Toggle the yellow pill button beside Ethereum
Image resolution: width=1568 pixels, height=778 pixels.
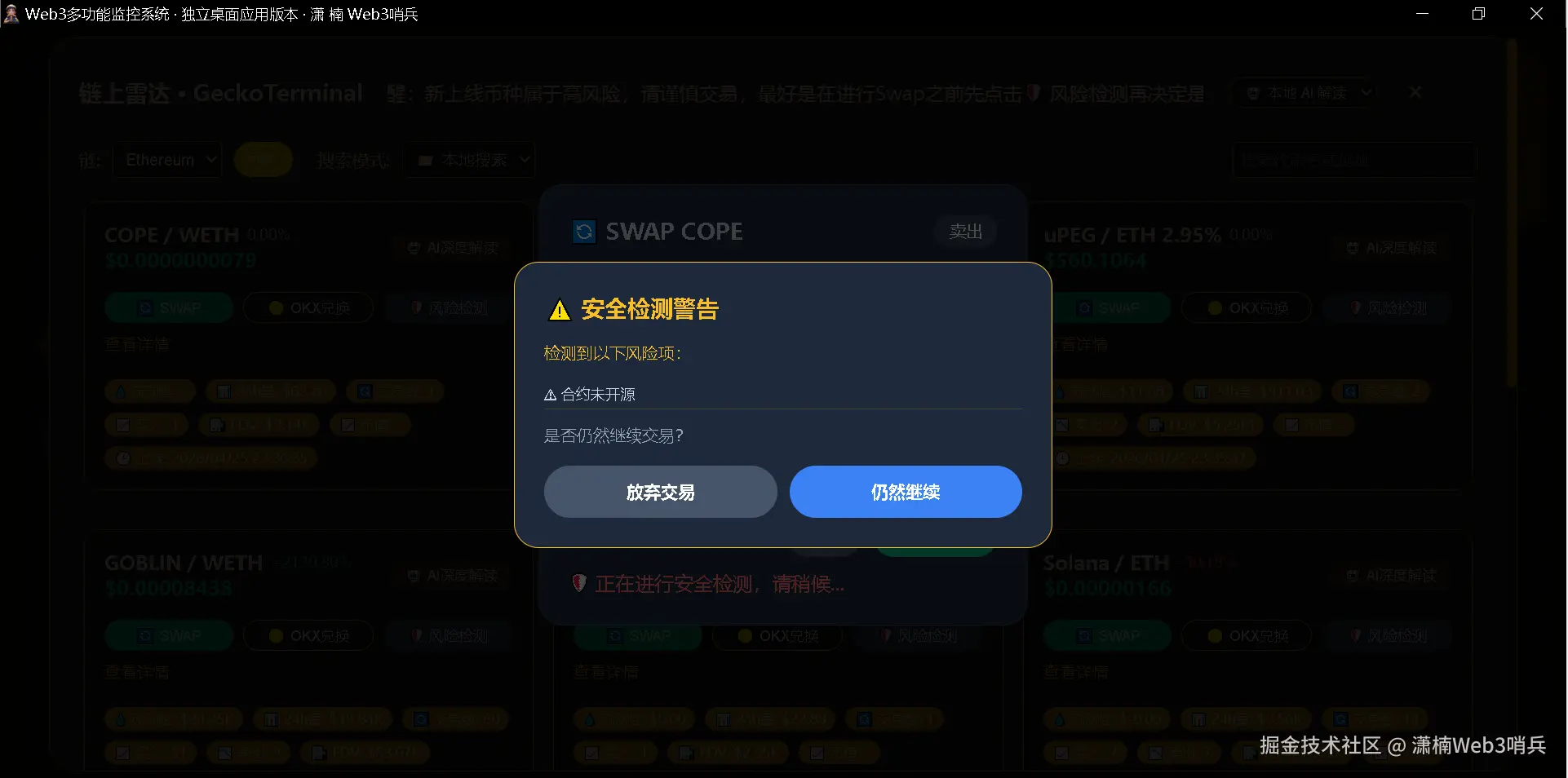click(x=263, y=160)
